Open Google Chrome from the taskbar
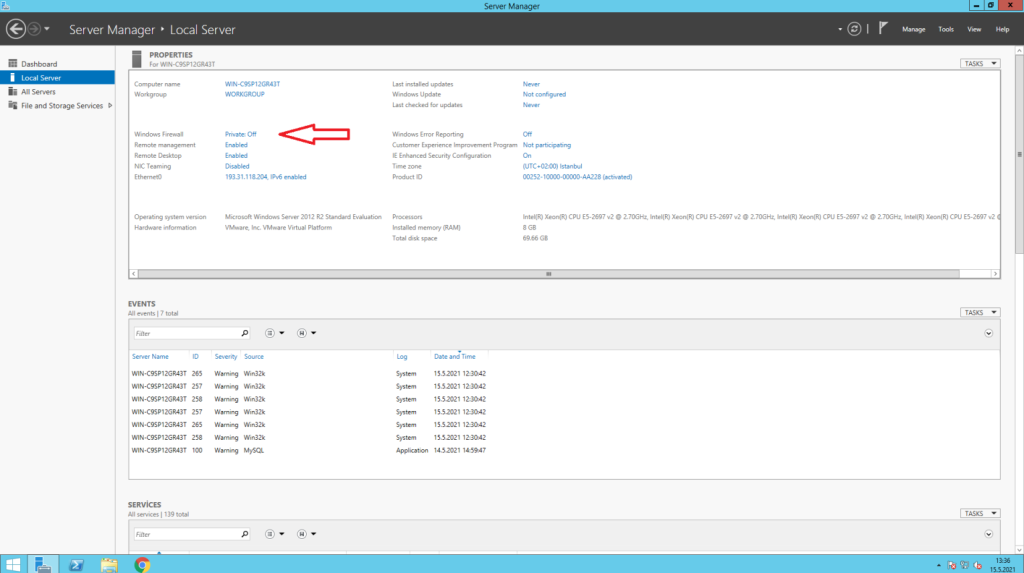Screen dimensions: 1024x573 coord(142,565)
